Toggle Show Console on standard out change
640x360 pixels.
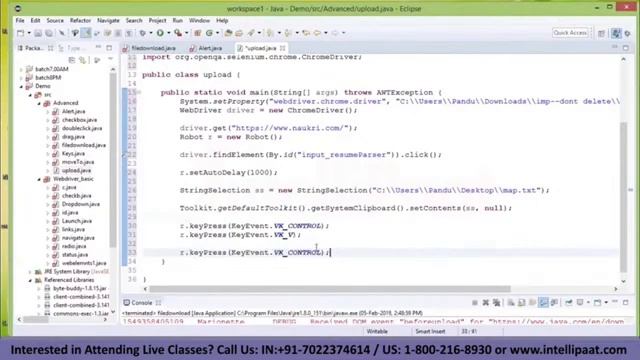point(543,302)
